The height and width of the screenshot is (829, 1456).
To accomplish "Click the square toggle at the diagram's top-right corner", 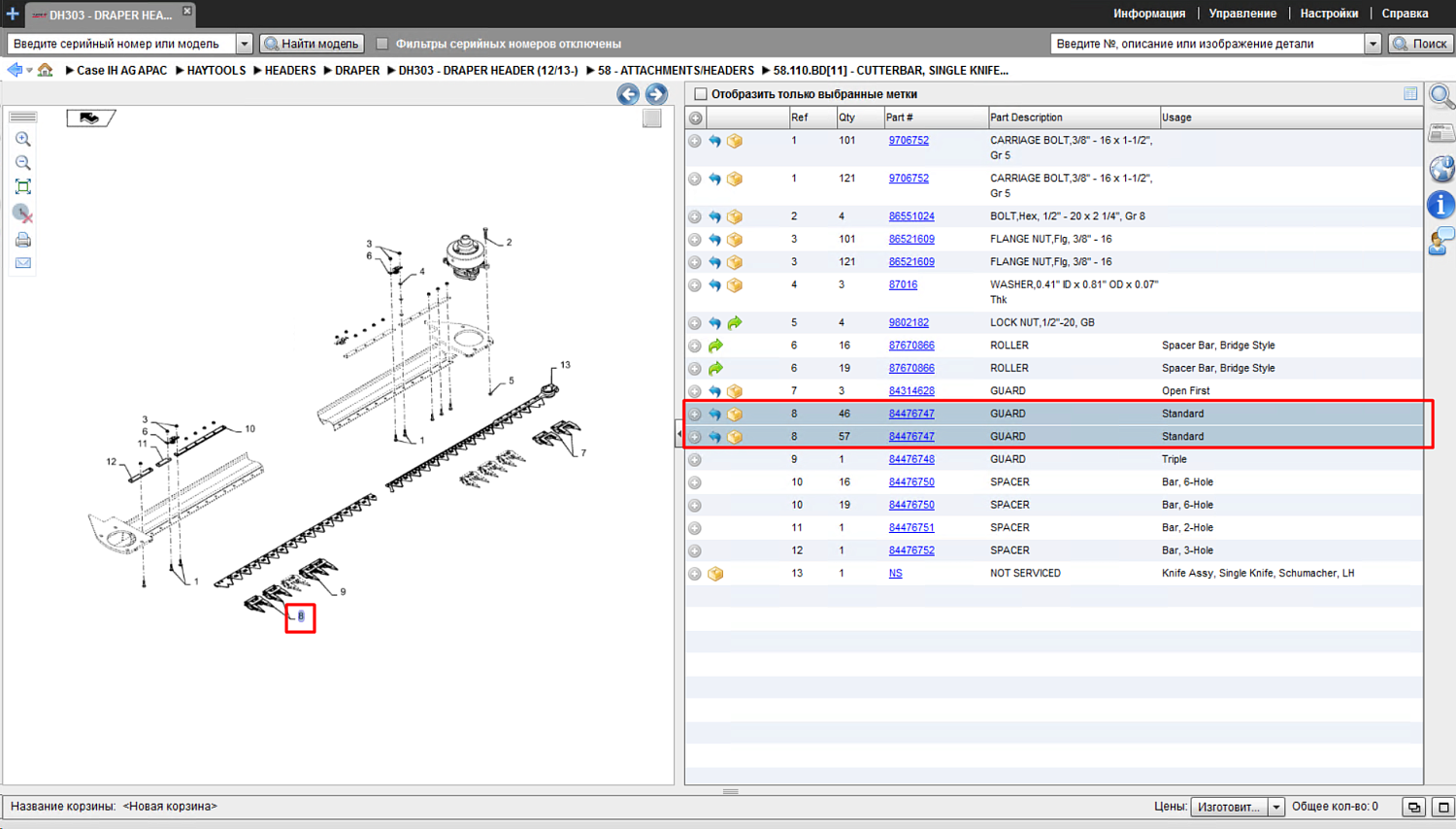I will tap(652, 118).
